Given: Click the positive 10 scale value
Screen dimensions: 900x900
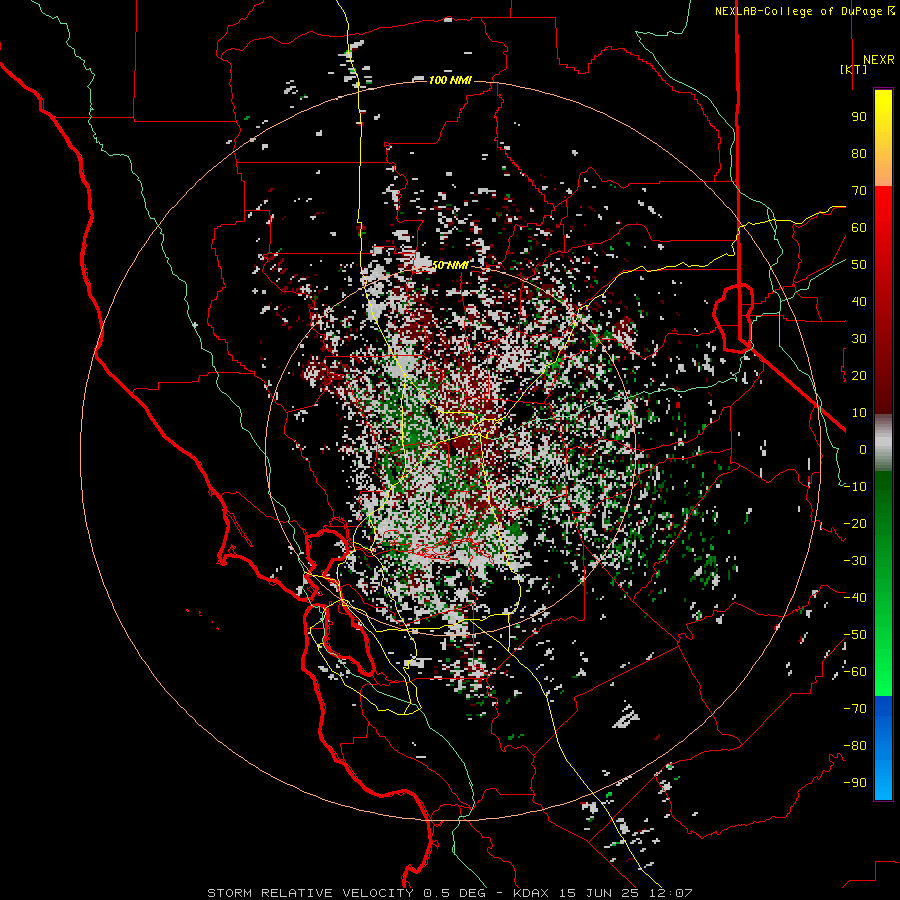Looking at the screenshot, I should point(859,413).
